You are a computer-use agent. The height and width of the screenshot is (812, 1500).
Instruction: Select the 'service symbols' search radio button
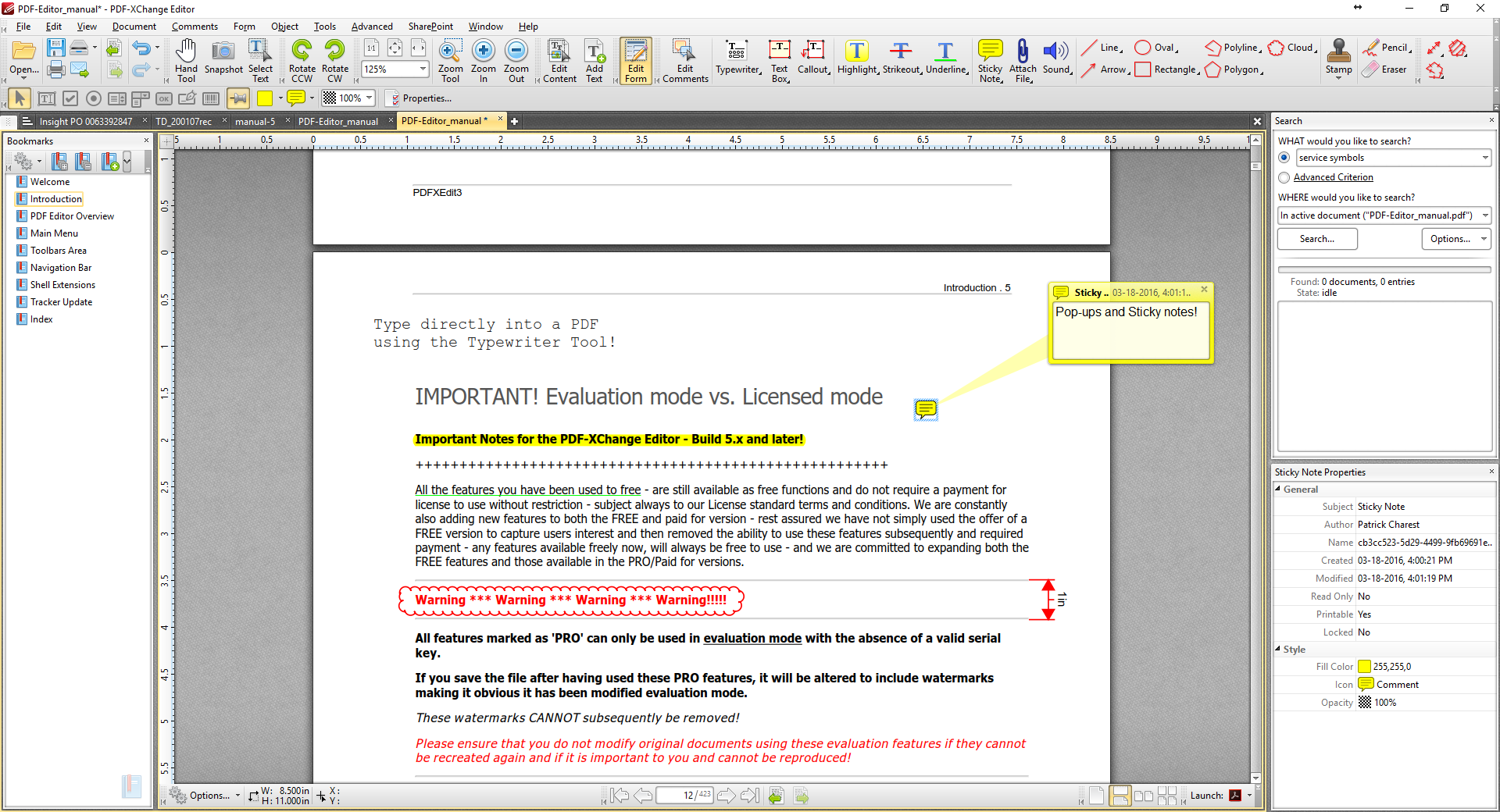[1284, 158]
